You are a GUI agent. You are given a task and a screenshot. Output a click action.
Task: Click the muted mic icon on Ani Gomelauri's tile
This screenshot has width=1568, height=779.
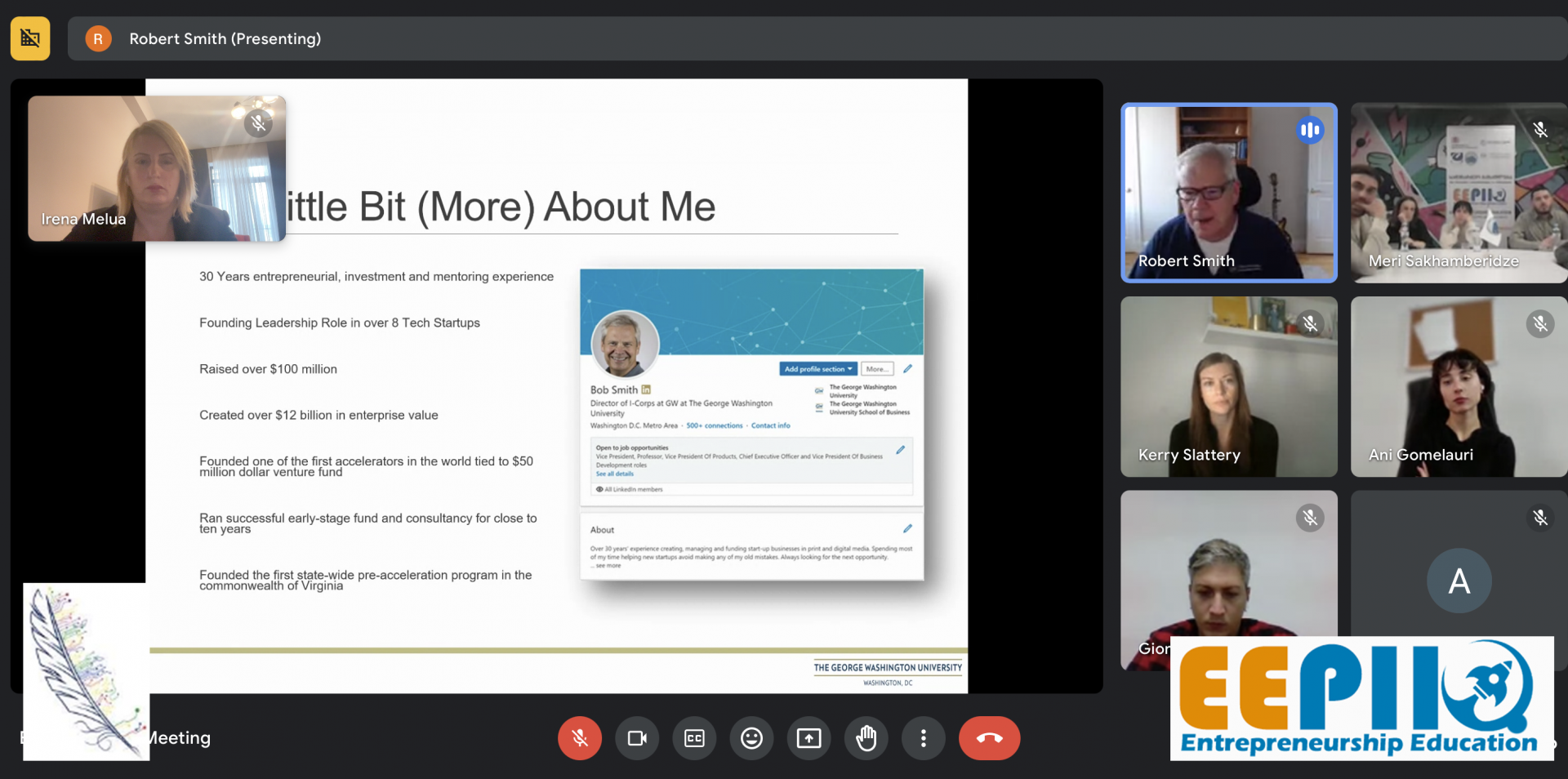coord(1540,323)
